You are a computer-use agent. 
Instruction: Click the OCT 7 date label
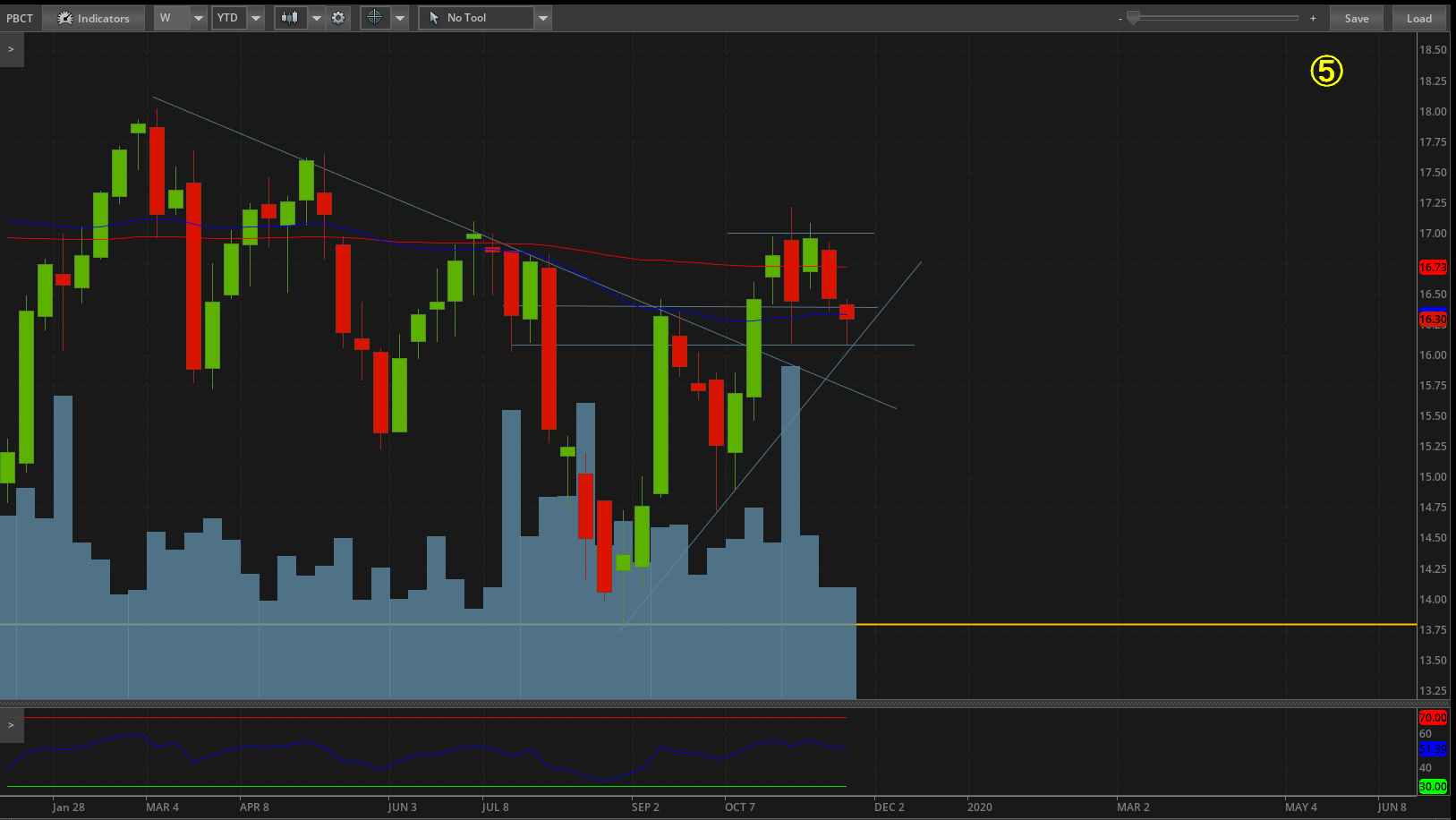tap(739, 807)
